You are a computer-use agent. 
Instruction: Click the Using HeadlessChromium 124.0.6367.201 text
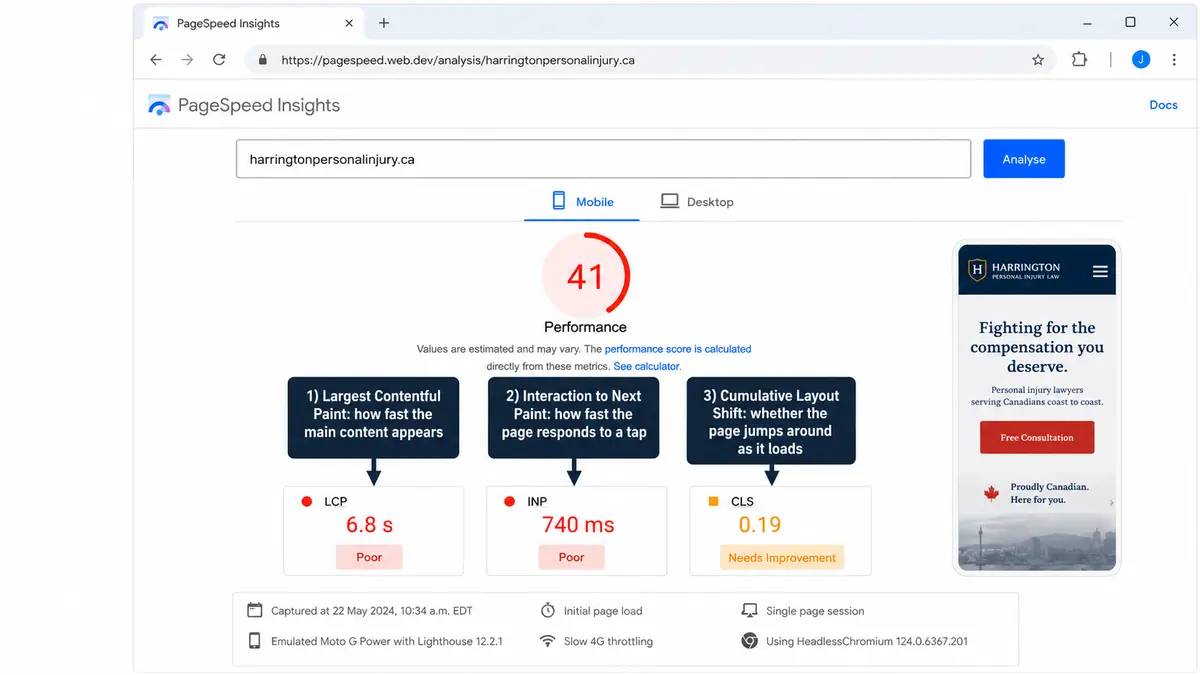867,641
